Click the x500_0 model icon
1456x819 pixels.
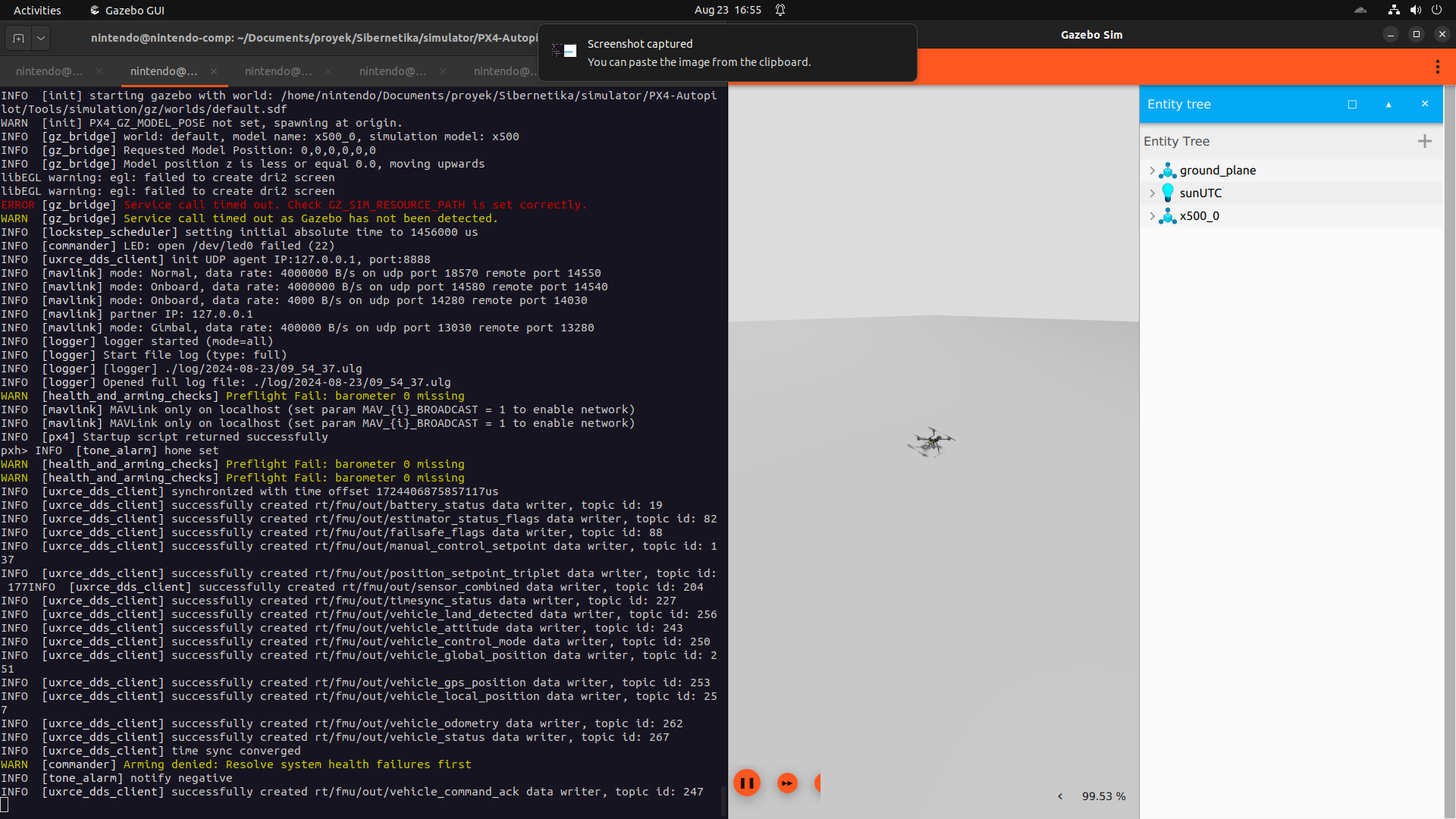(1167, 216)
